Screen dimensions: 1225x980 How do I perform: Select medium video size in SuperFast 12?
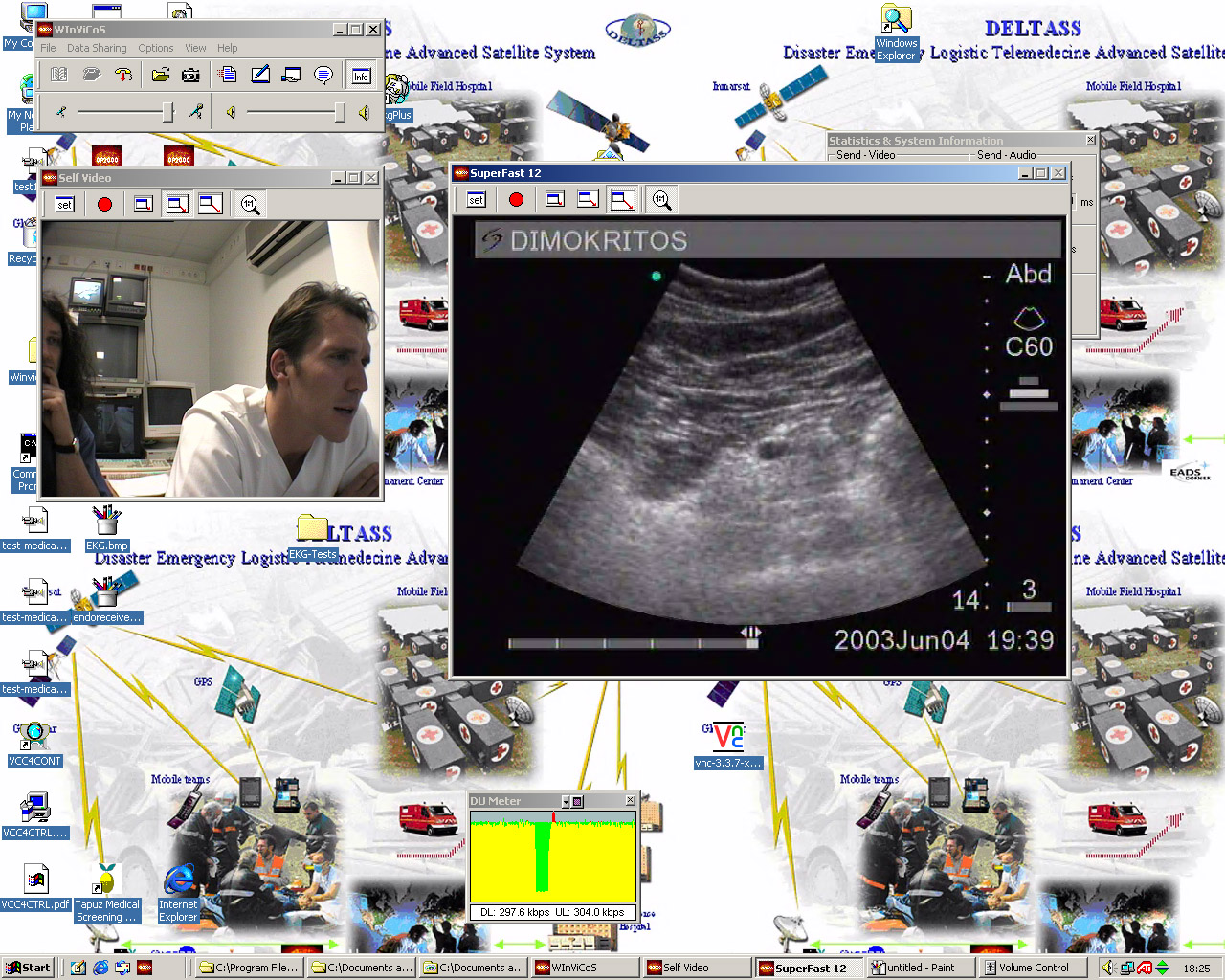click(589, 199)
